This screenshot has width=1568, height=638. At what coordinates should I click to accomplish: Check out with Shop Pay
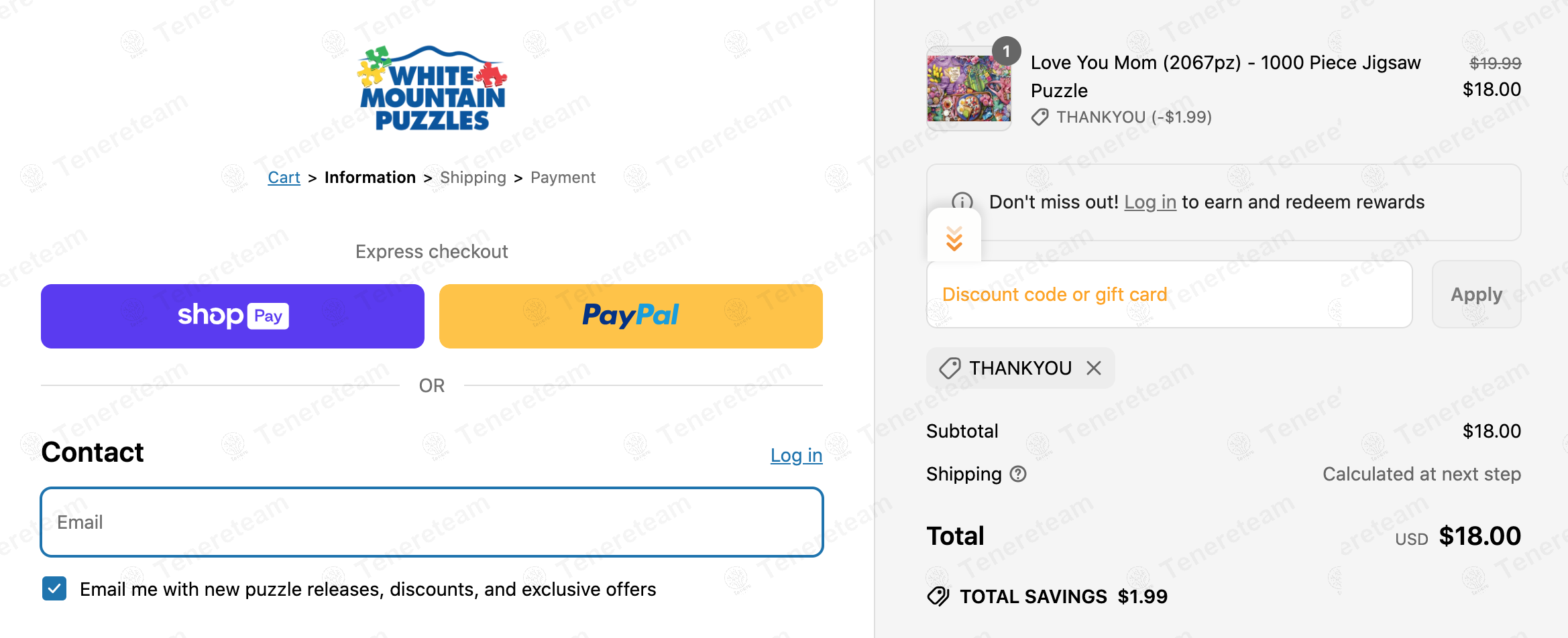232,316
